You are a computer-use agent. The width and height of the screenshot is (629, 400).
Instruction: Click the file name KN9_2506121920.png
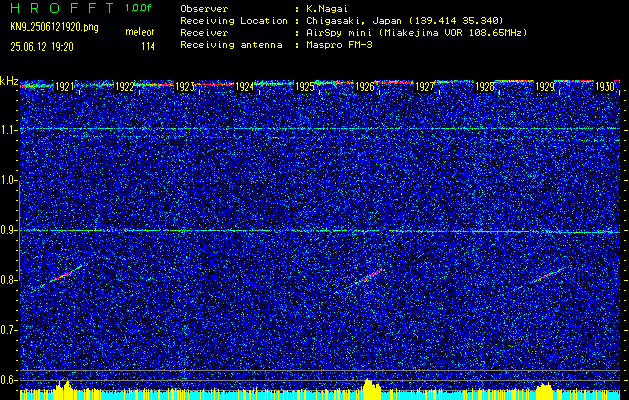[x=54, y=27]
